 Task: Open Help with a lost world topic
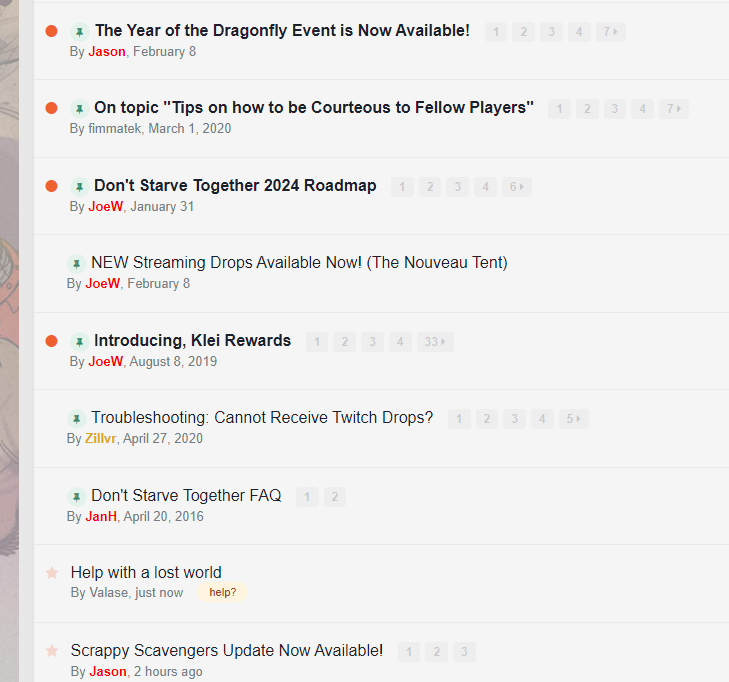pos(146,573)
